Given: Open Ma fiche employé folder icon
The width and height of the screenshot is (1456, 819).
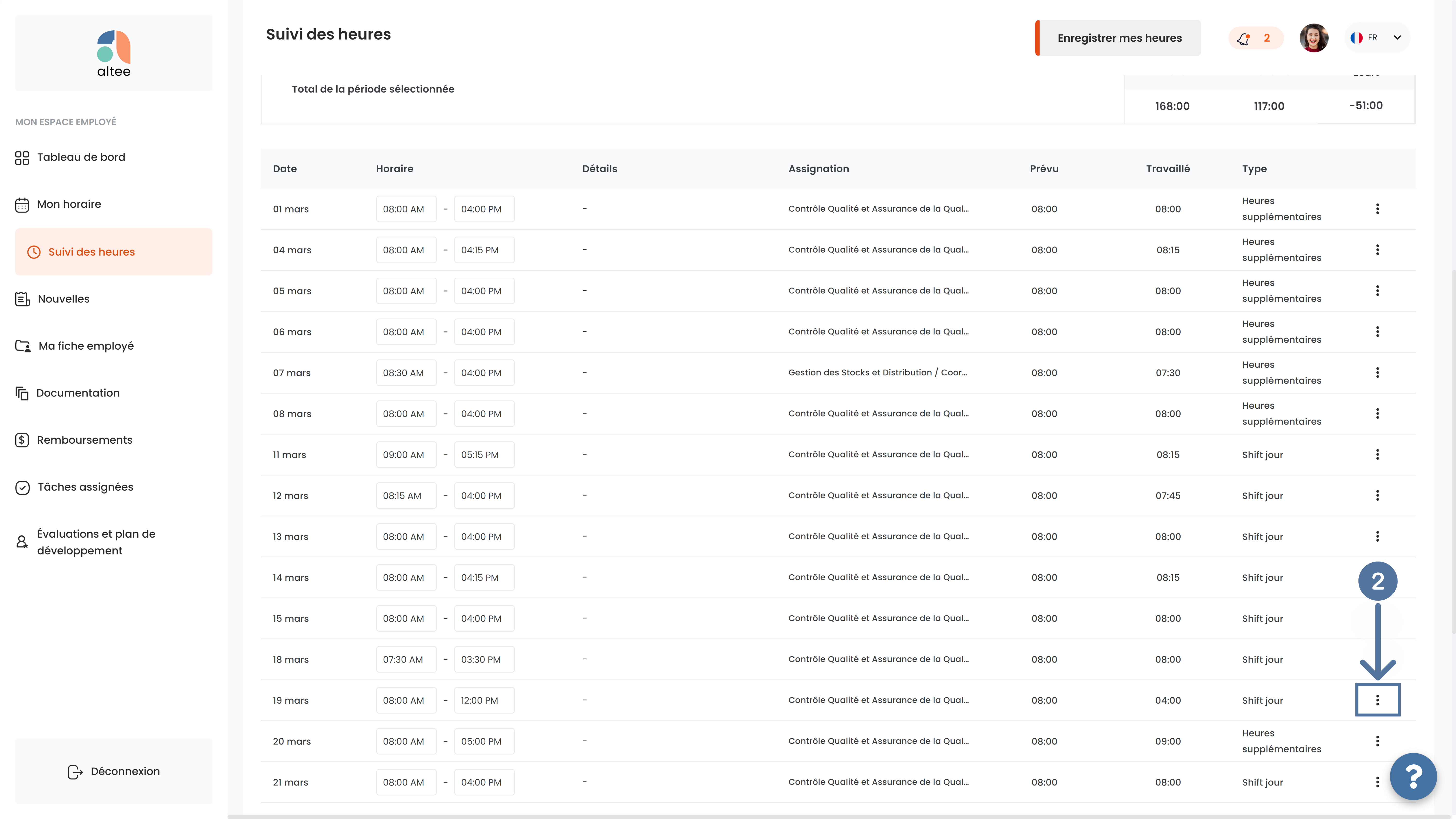Looking at the screenshot, I should (x=23, y=346).
